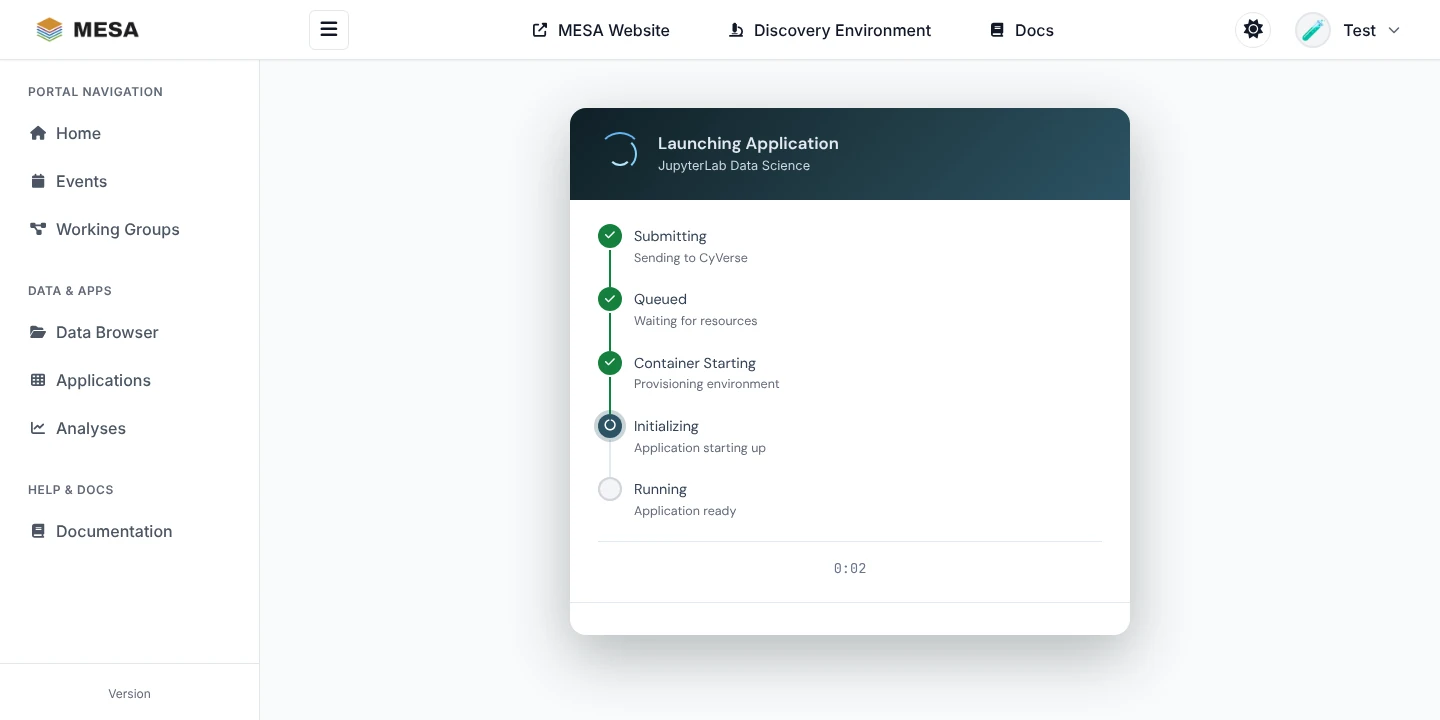The image size is (1440, 720).
Task: Click the test tube user avatar
Action: click(1313, 30)
